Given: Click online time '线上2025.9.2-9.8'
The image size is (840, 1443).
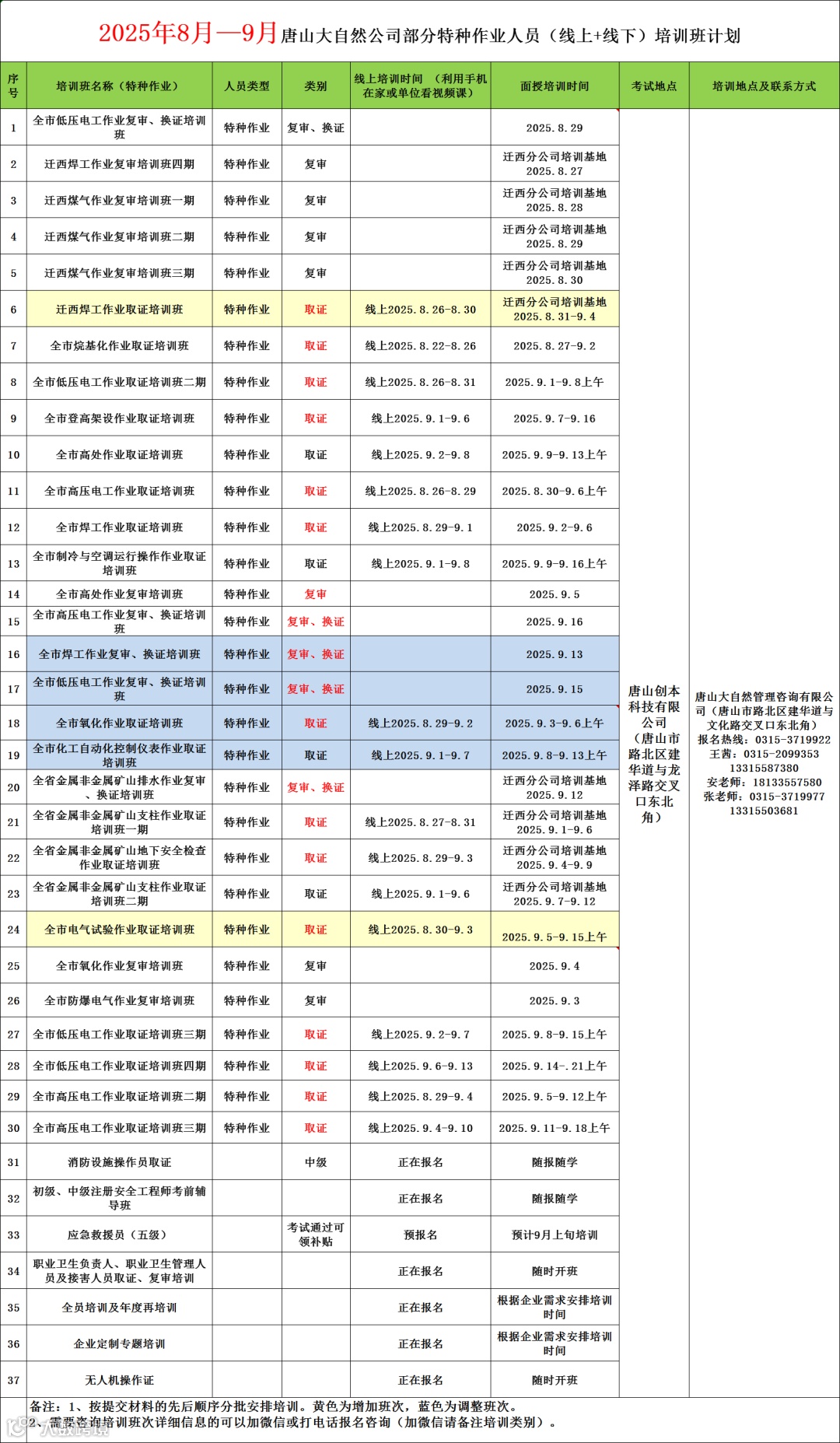Looking at the screenshot, I should click(x=420, y=454).
